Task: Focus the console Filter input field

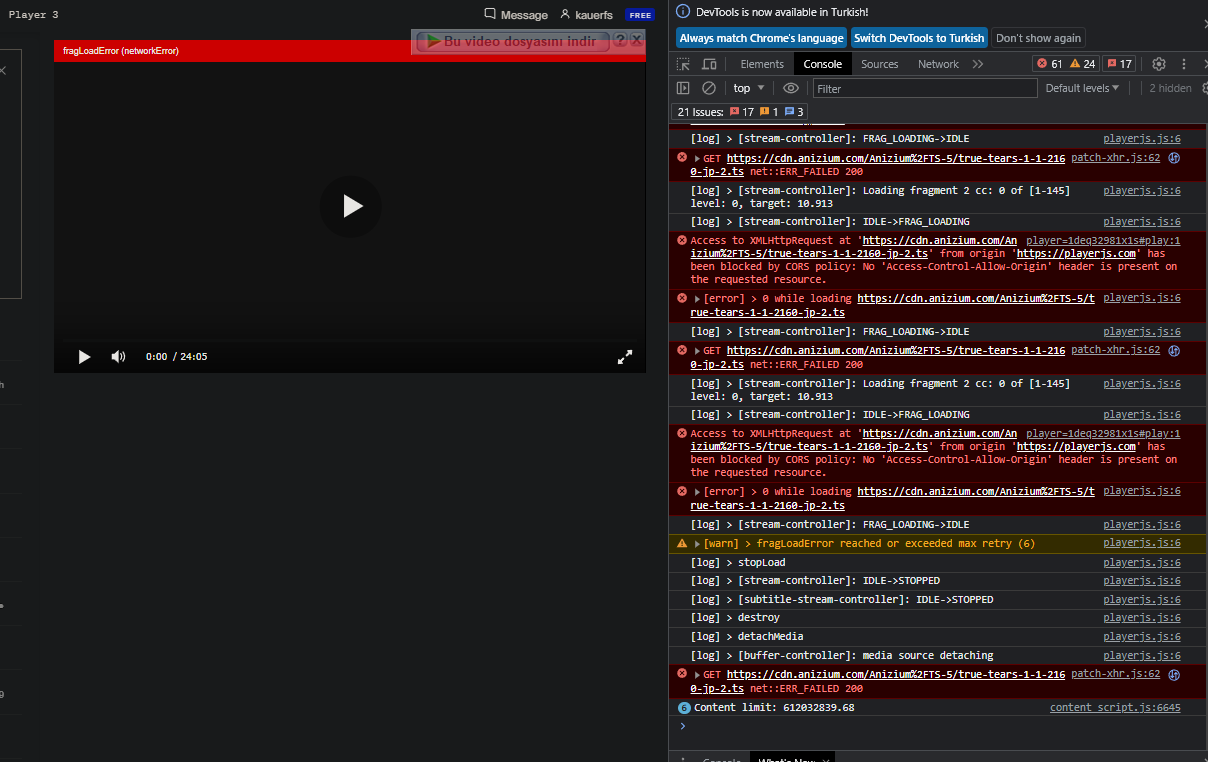Action: tap(925, 88)
